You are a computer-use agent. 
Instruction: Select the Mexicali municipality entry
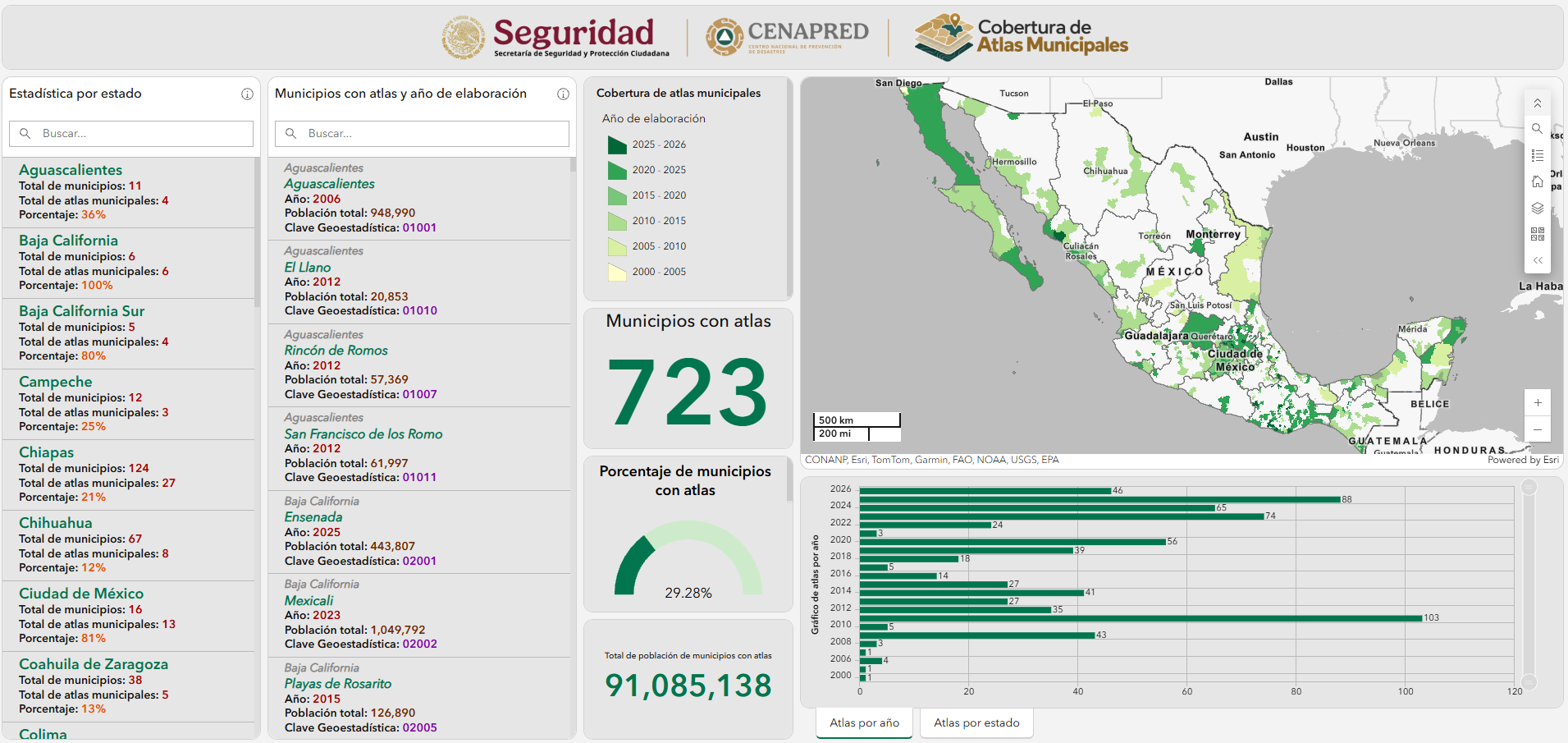point(419,615)
